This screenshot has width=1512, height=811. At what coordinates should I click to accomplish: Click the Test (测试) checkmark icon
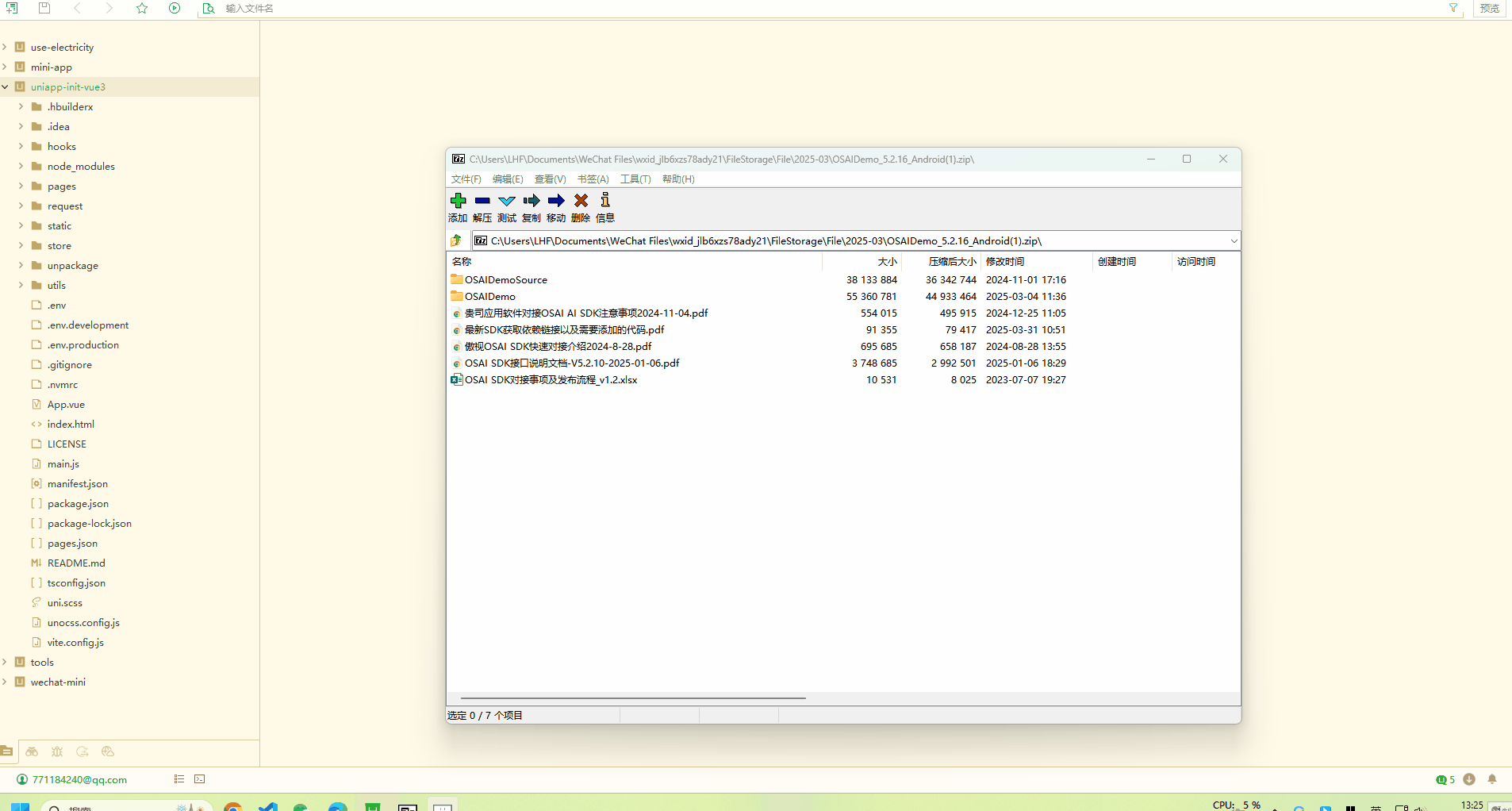(x=507, y=201)
